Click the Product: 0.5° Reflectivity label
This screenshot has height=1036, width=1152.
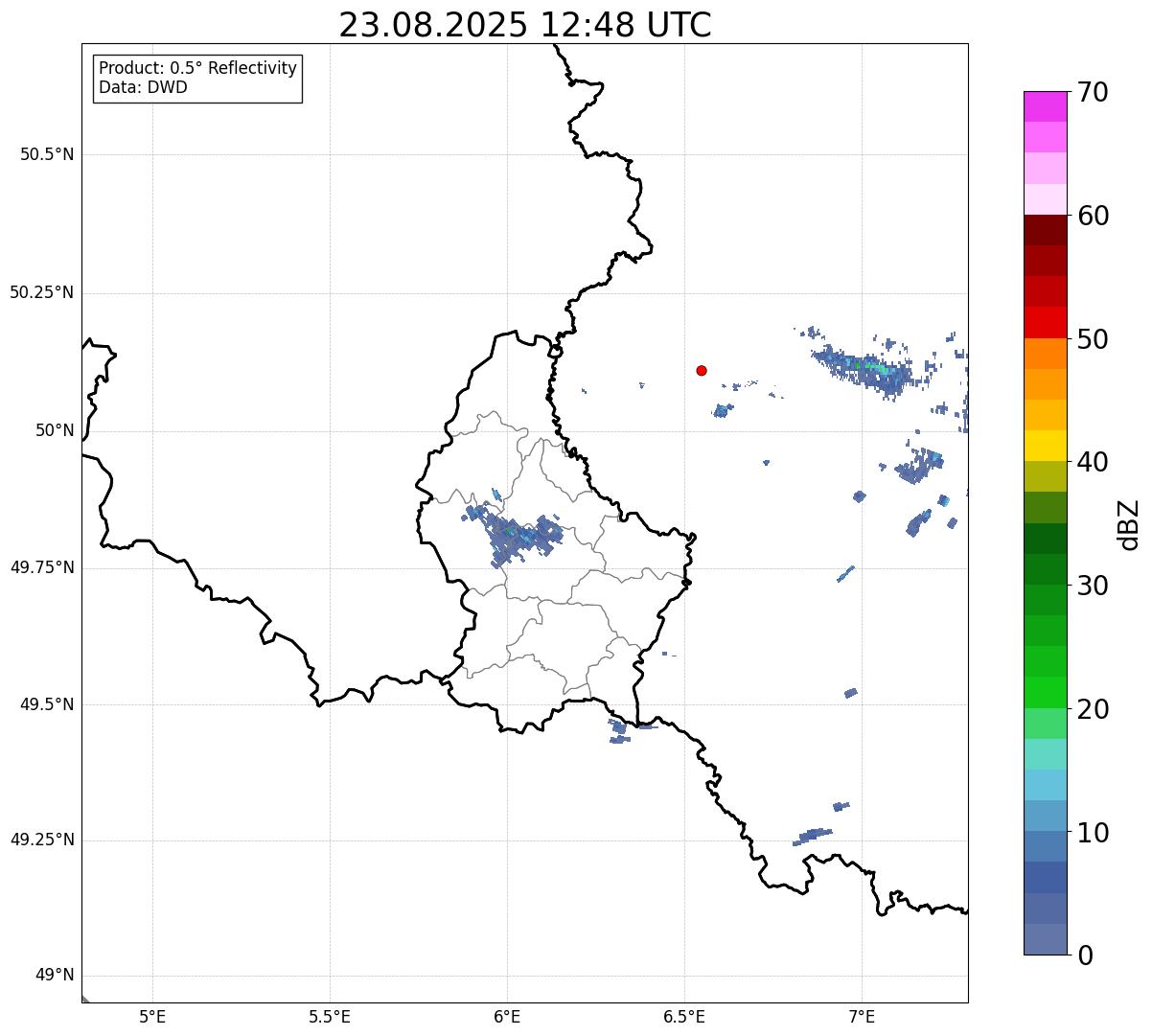tap(197, 68)
